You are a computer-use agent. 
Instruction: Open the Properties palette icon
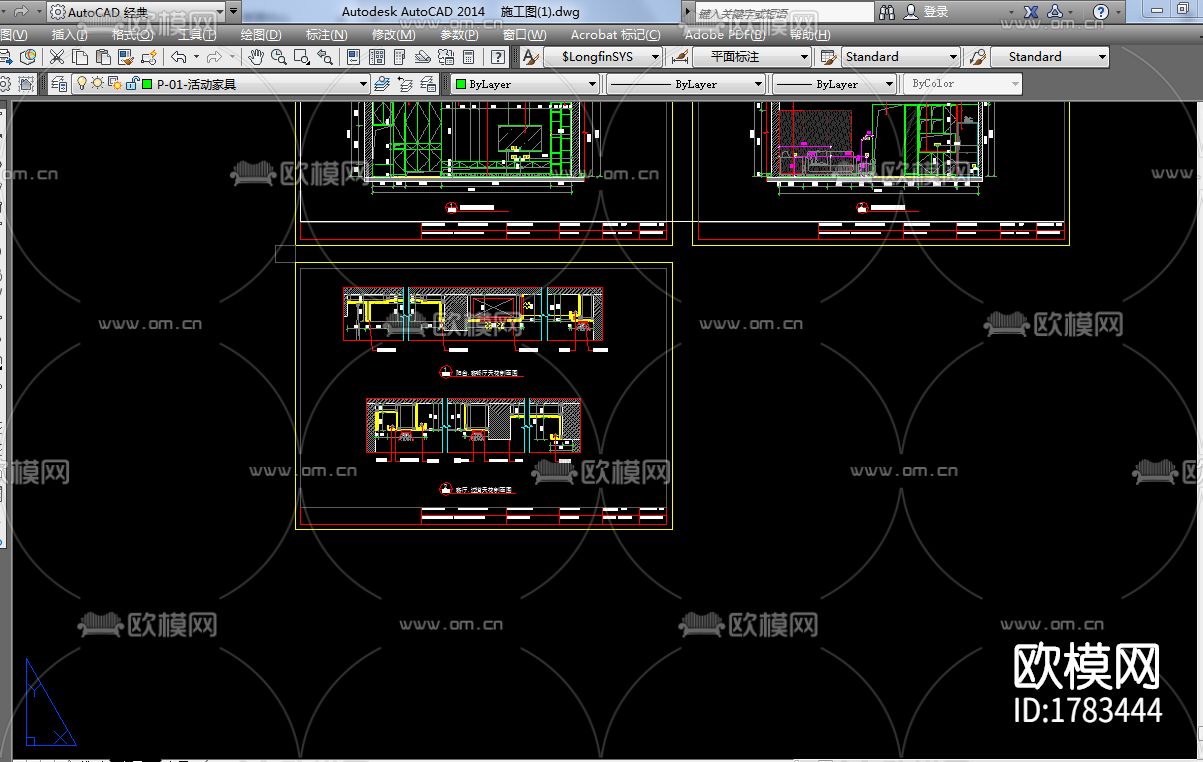tap(355, 57)
